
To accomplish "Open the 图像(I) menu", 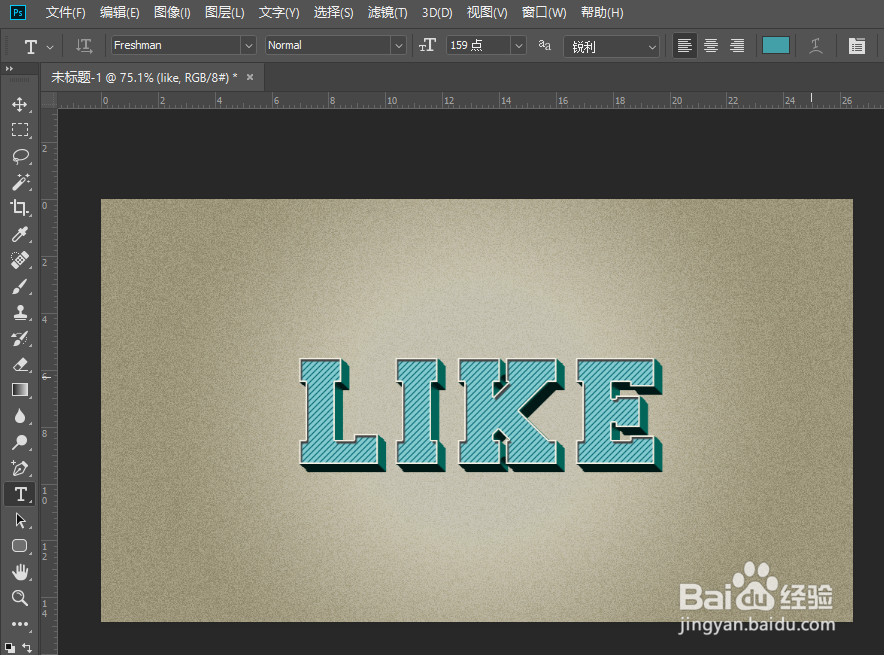I will (173, 12).
